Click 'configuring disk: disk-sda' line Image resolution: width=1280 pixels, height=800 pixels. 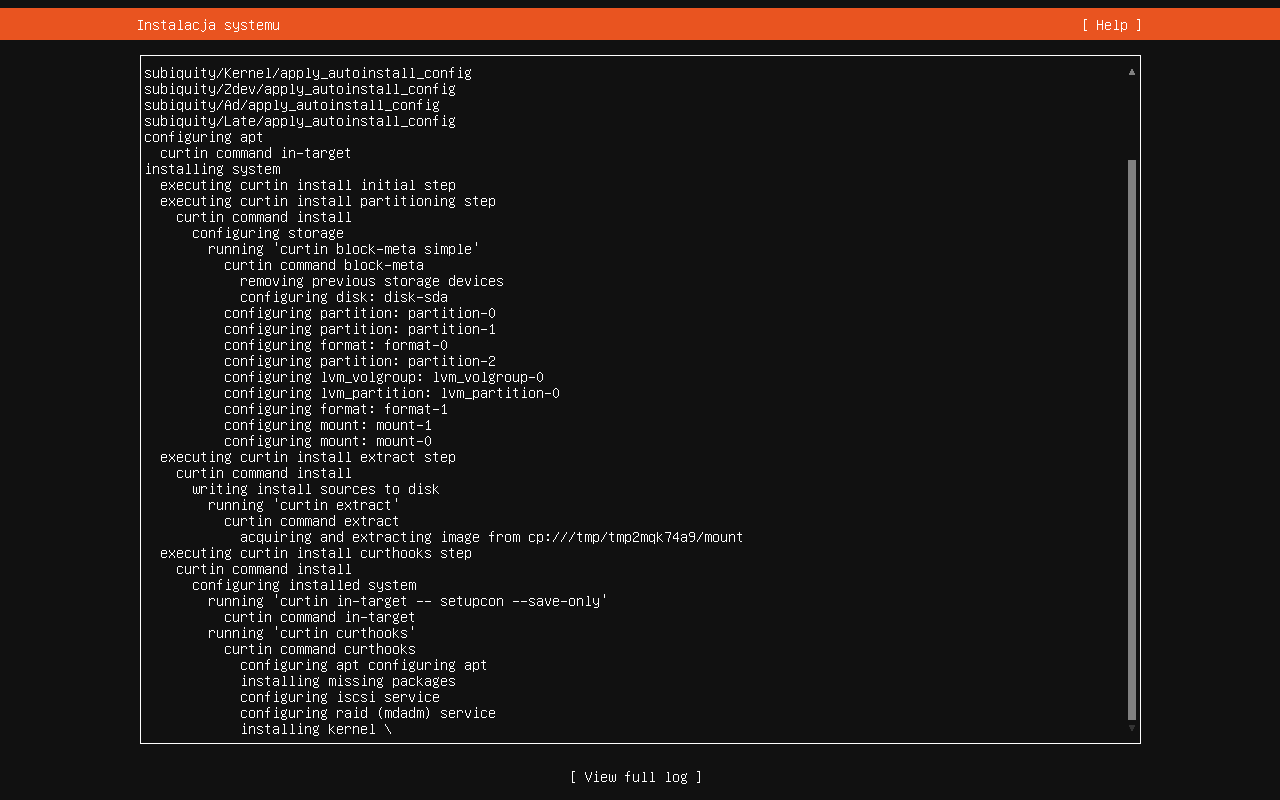(344, 297)
